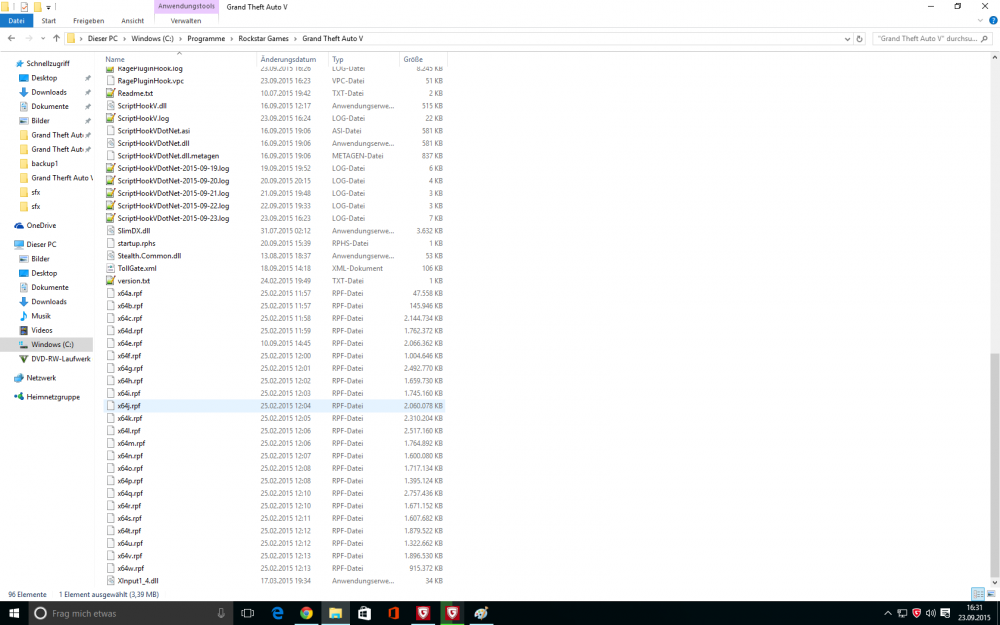Click search box for Grand Theft Auto V
Screen dimensions: 1000x625
932,39
